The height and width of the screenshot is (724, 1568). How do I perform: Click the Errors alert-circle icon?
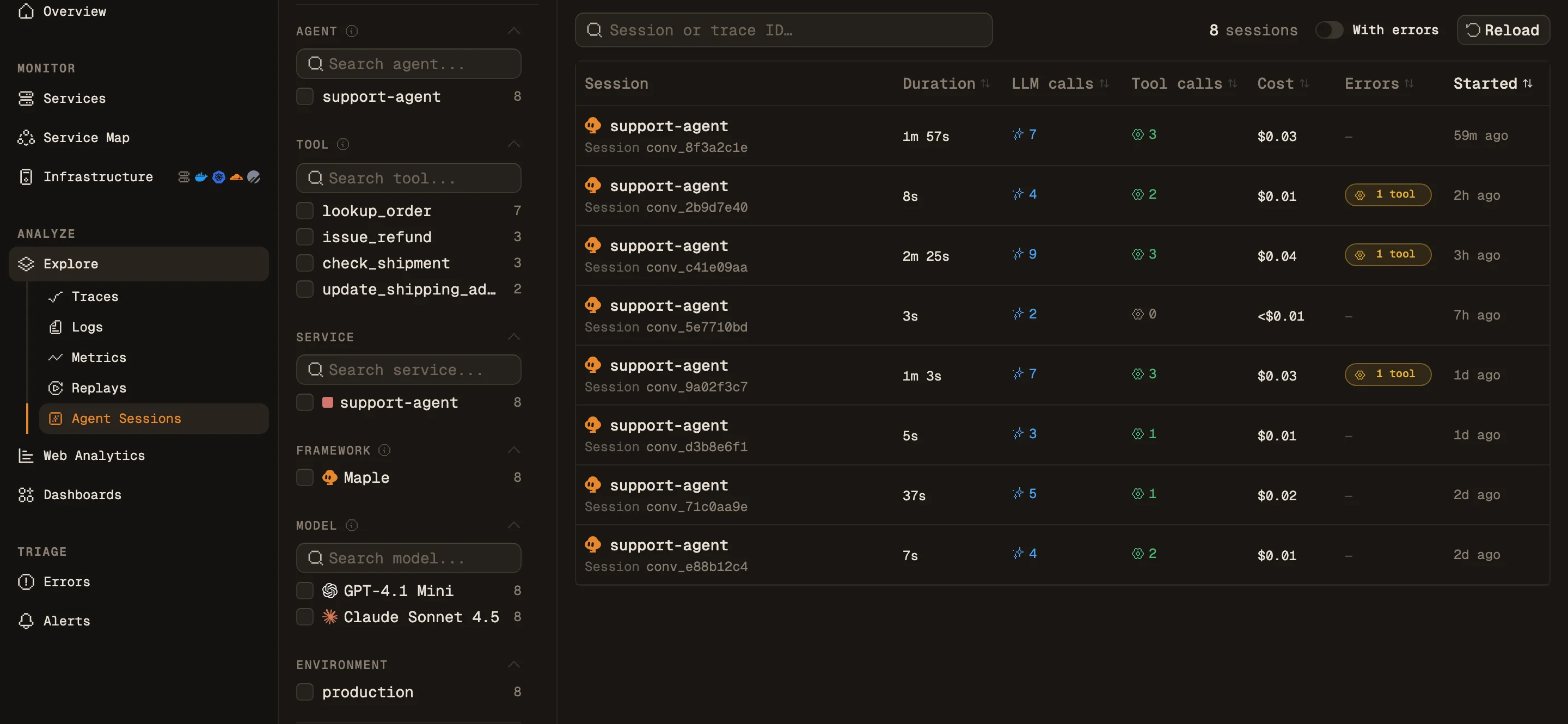click(x=26, y=581)
